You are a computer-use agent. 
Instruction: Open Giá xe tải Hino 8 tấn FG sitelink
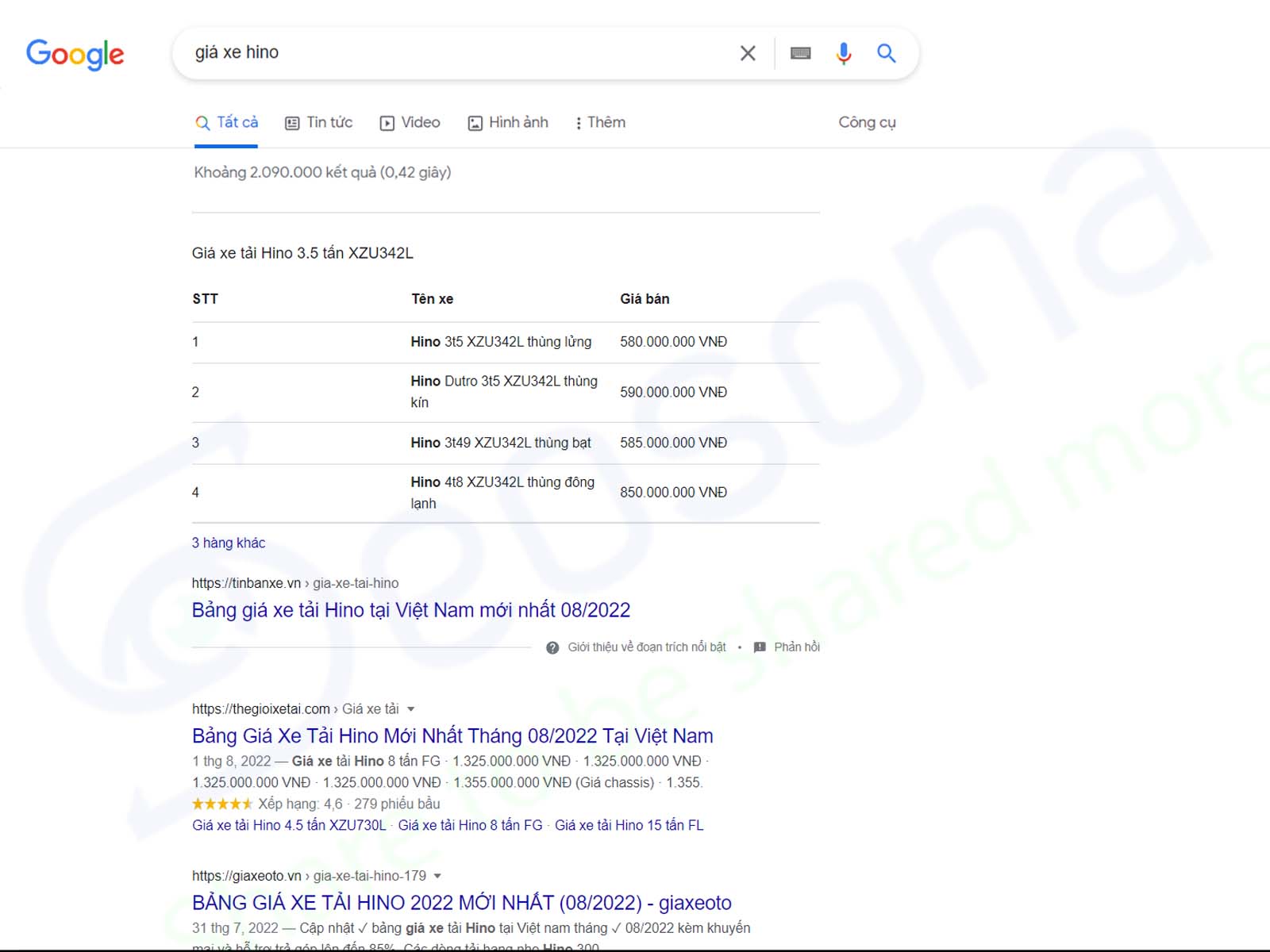tap(471, 825)
